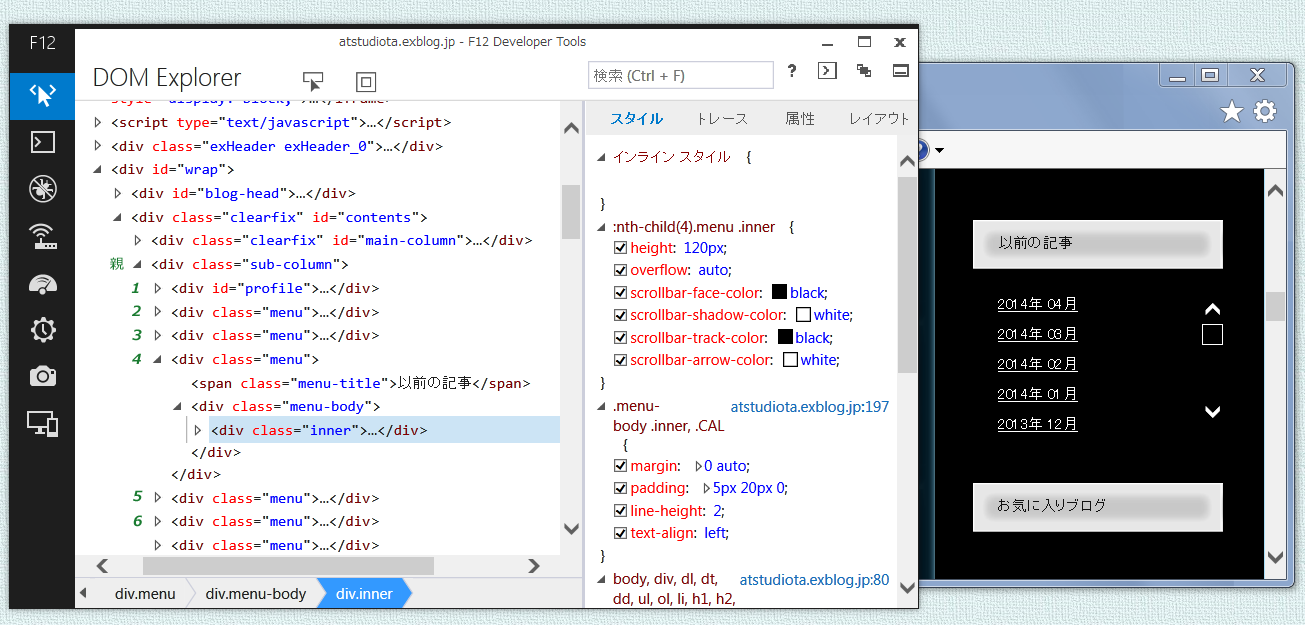Pick the scrollbar-shadow-color white swatch
Screen dimensions: 1305x625
(x=803, y=315)
